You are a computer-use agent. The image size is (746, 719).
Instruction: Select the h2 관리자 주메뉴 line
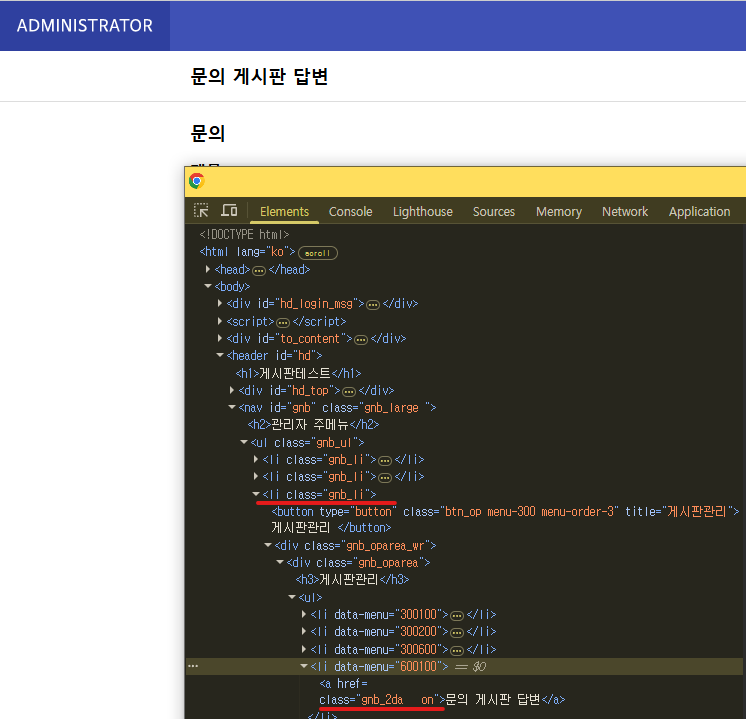pos(314,424)
